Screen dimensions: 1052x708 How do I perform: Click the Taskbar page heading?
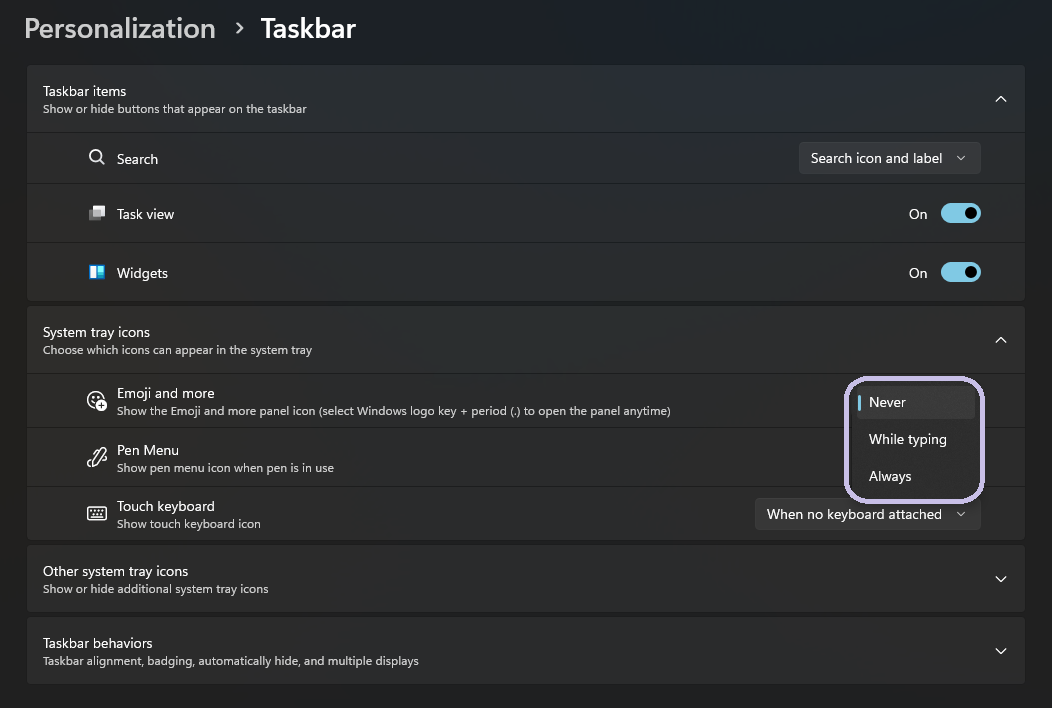click(x=307, y=28)
